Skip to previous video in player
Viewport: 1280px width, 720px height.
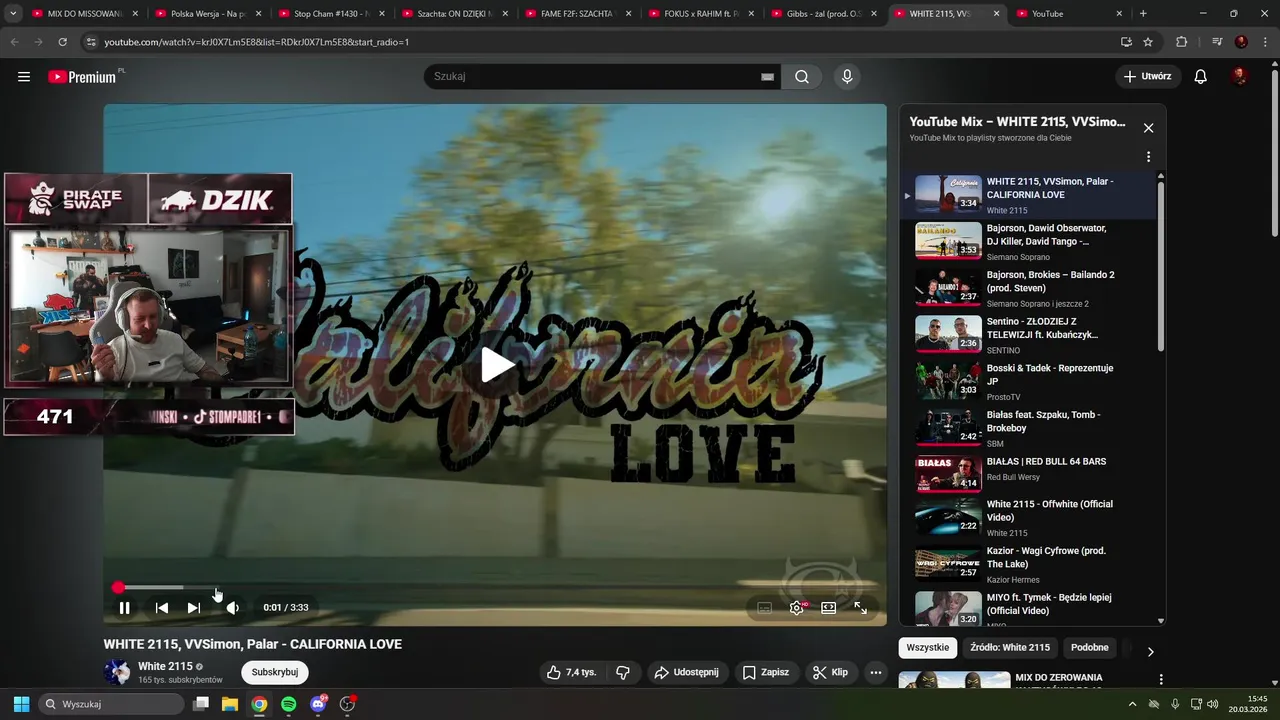tap(161, 608)
